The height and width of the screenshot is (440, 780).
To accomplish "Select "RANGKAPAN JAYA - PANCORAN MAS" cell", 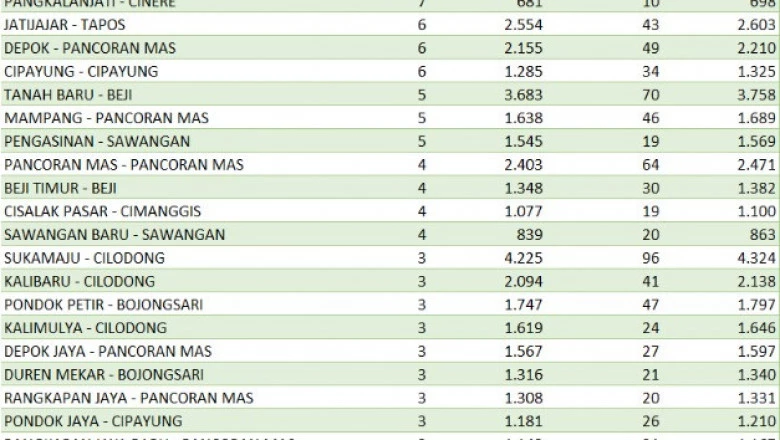I will pyautogui.click(x=129, y=398).
